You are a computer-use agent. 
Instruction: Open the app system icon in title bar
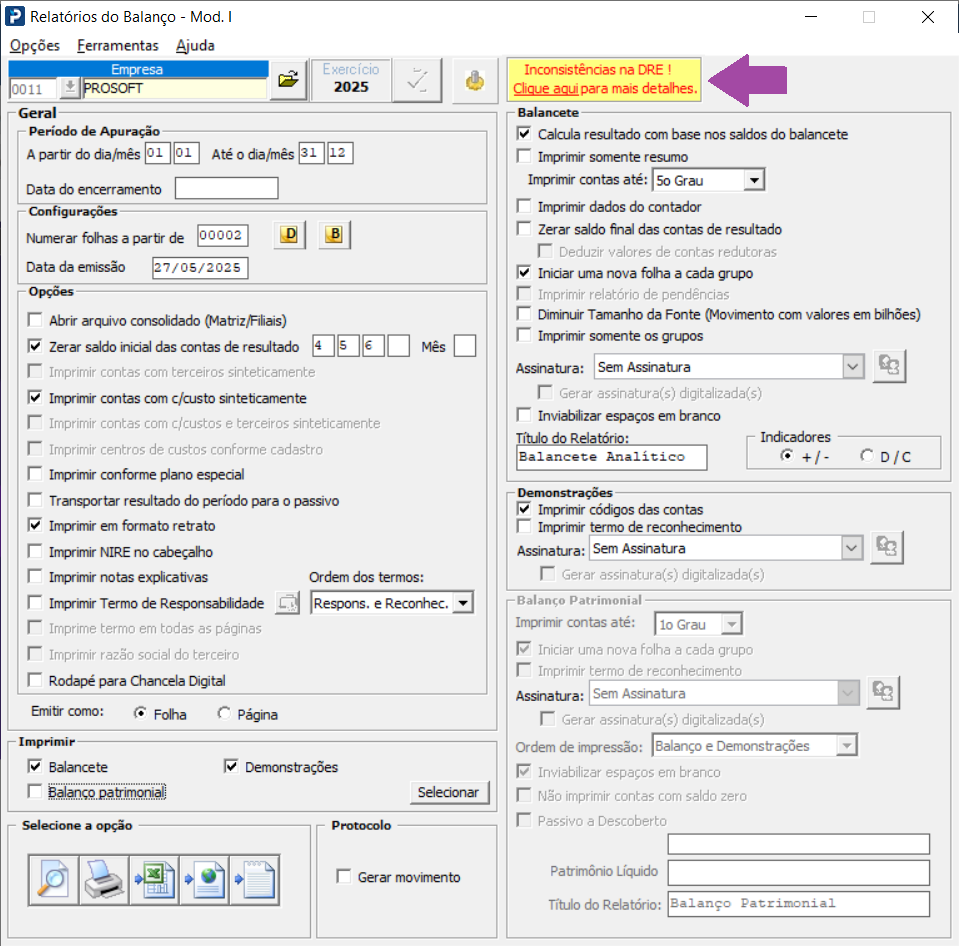click(x=15, y=17)
